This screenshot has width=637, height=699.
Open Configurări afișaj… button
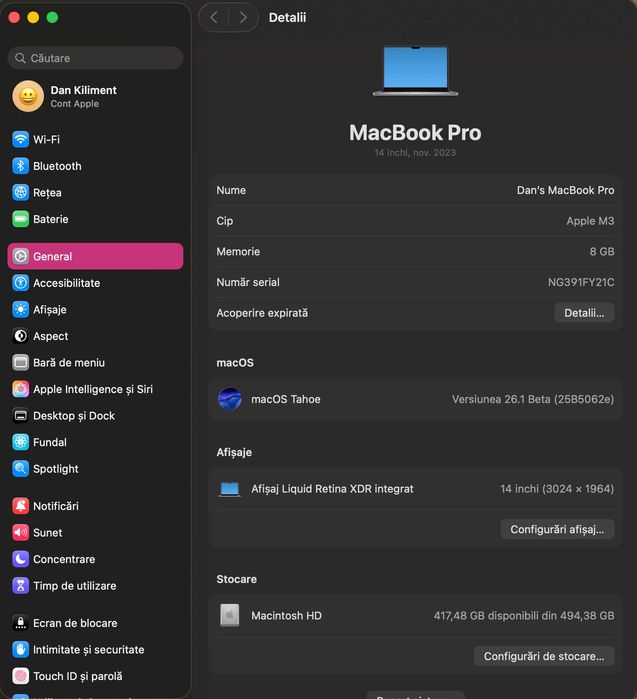[557, 529]
